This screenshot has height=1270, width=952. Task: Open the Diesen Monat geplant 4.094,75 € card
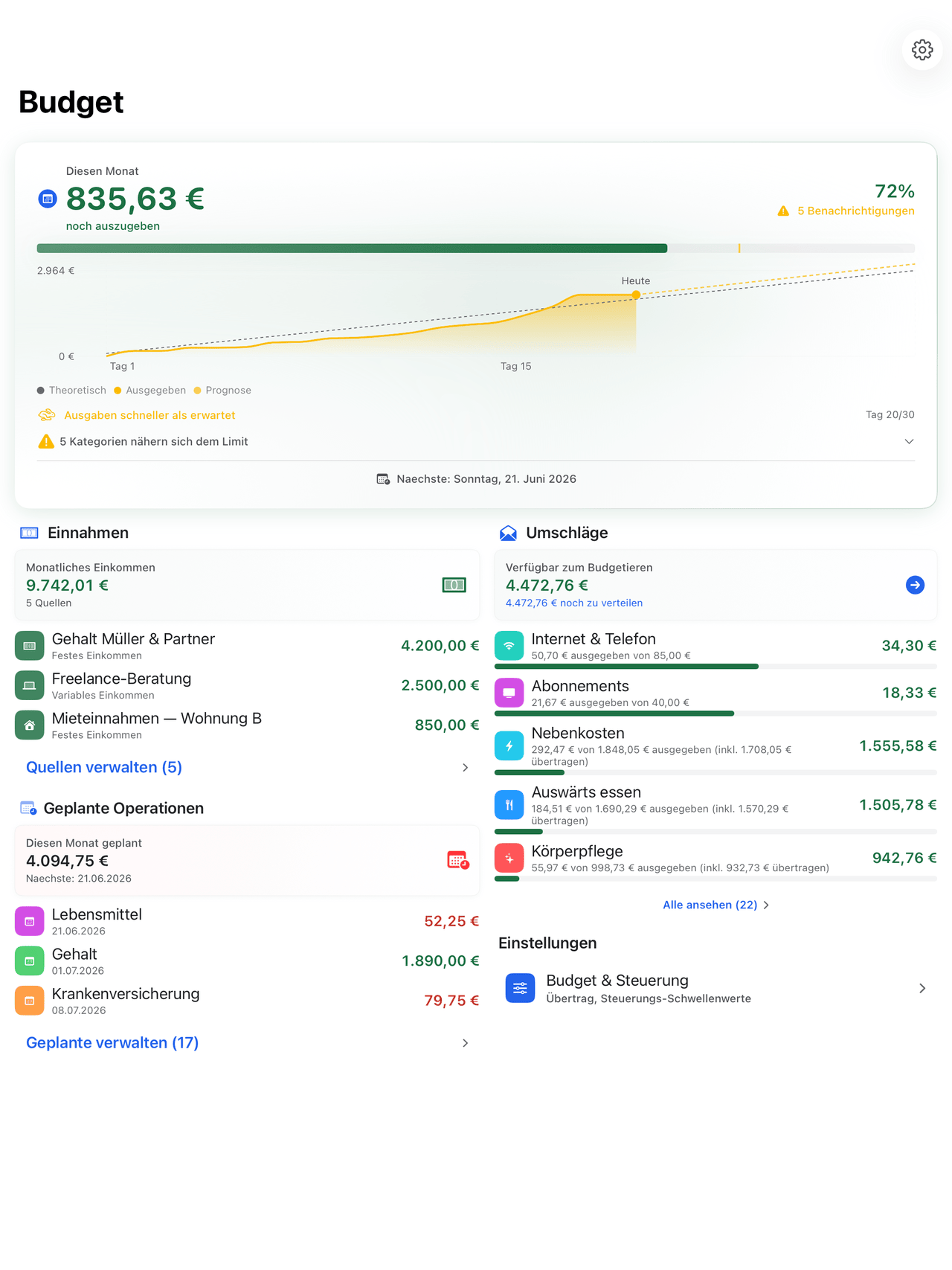247,860
